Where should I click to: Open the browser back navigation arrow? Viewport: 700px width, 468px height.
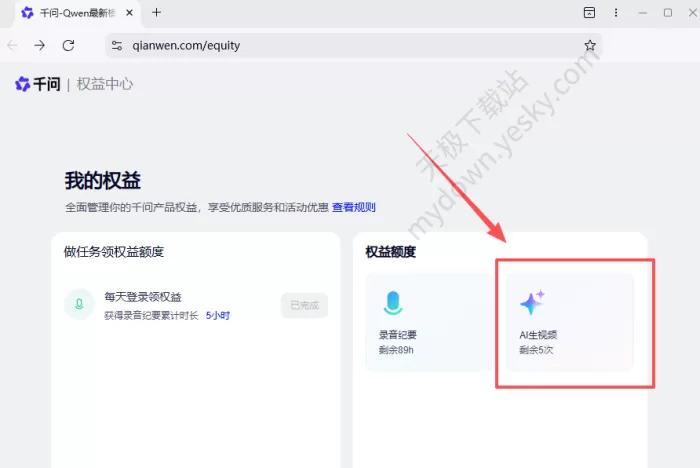[12, 45]
